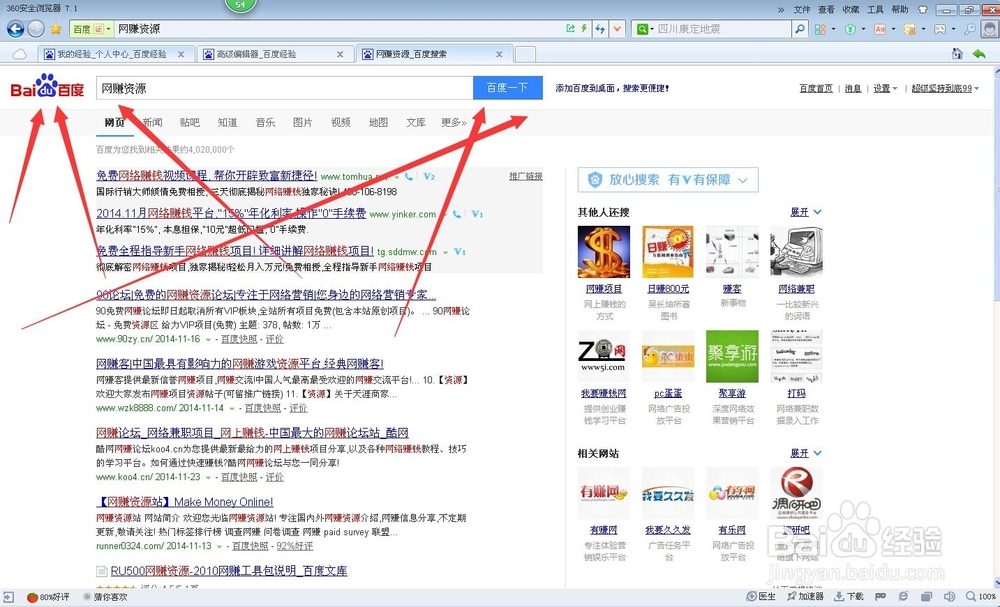This screenshot has height=607, width=1000.
Task: Open the search engine dropdown in address bar
Action: [648, 31]
